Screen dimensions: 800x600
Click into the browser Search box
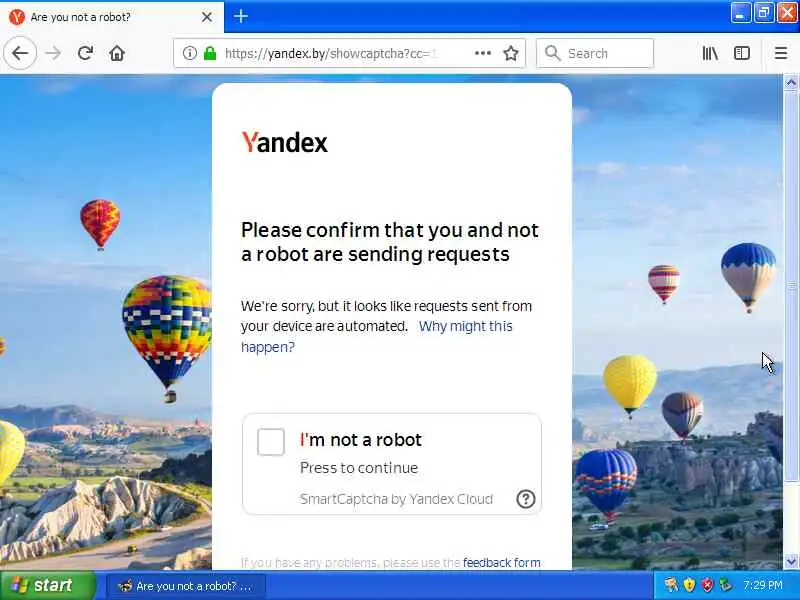tap(595, 53)
